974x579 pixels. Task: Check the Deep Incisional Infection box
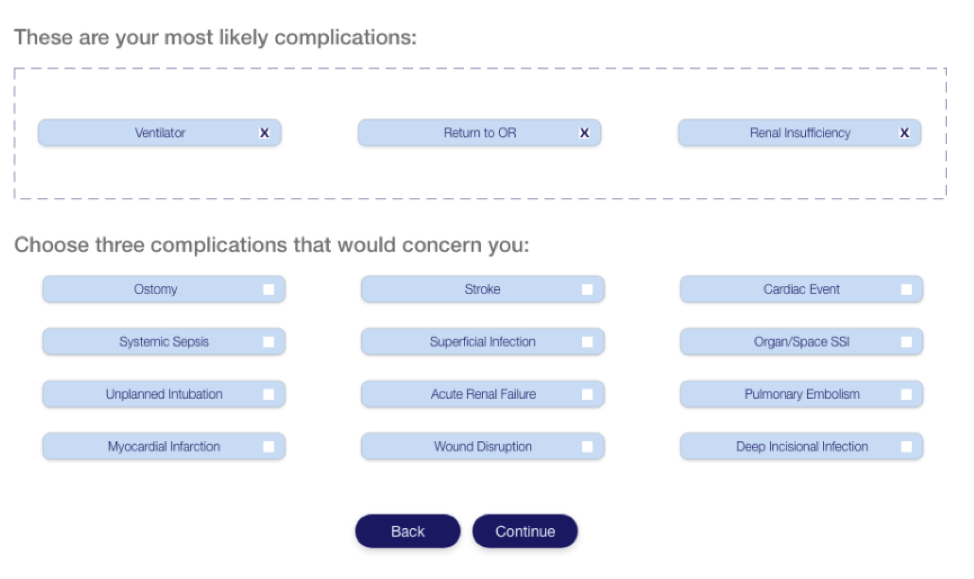pyautogui.click(x=906, y=447)
